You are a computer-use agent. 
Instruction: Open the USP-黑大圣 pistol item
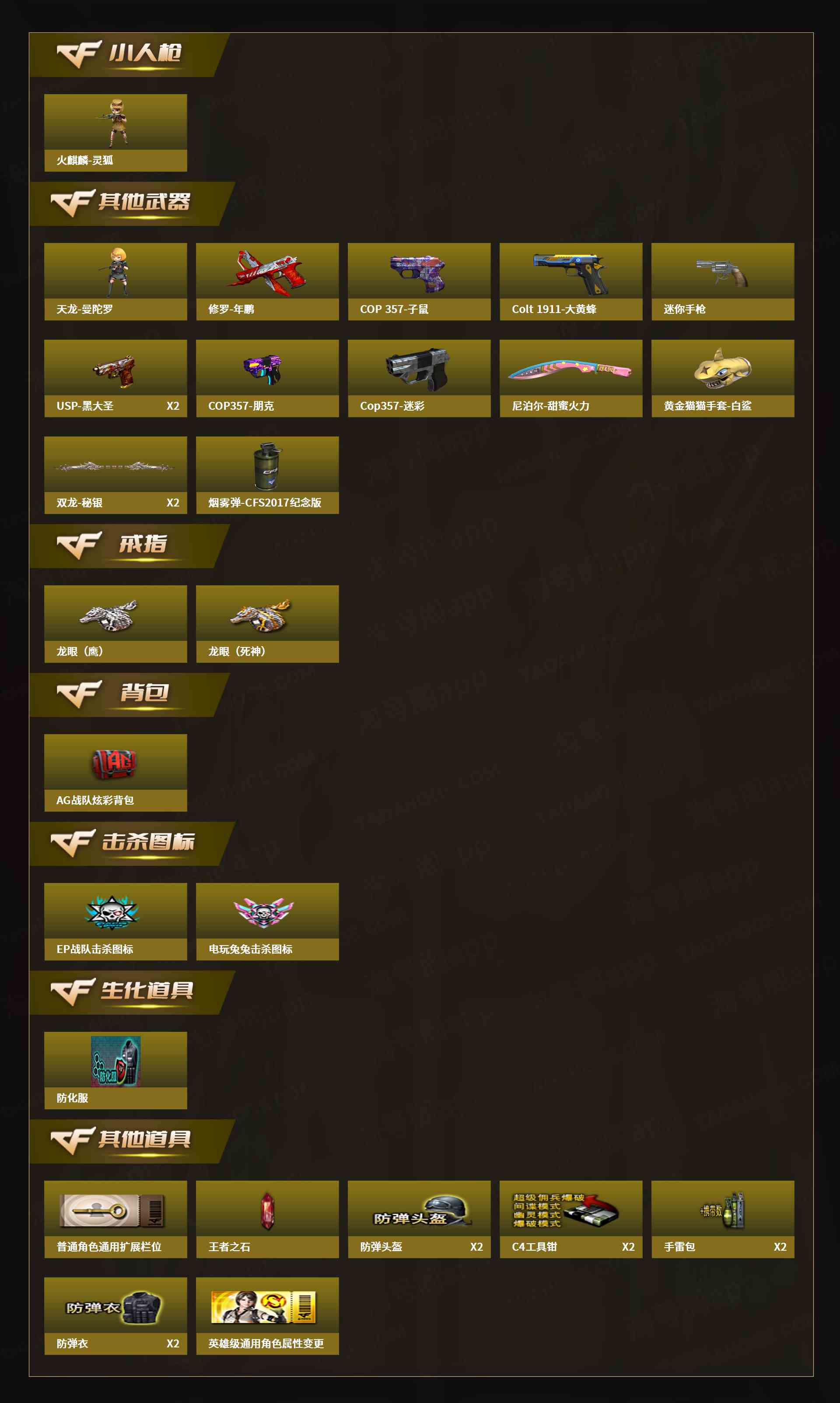click(x=115, y=378)
